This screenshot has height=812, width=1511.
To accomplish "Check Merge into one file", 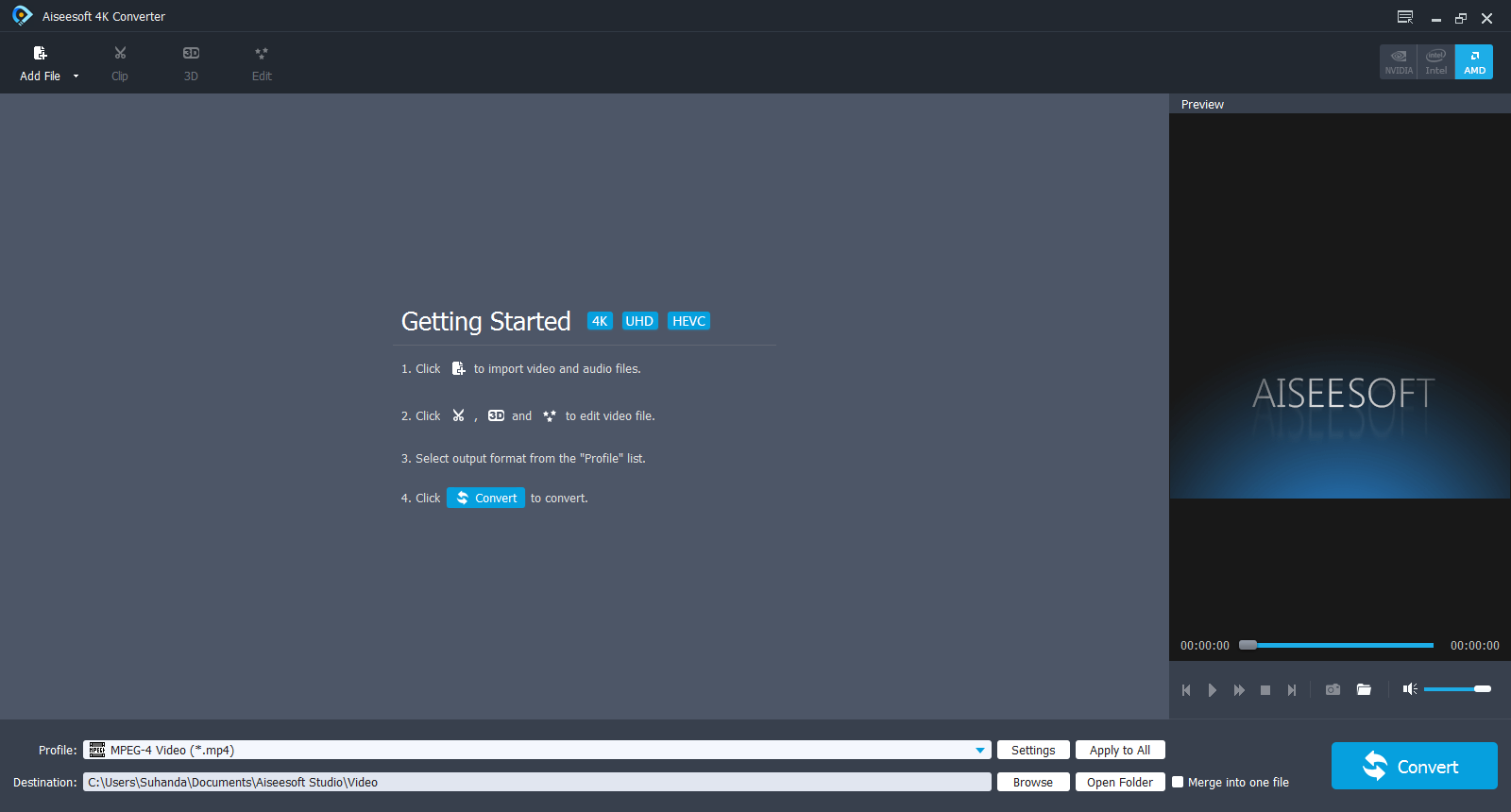I will [1178, 782].
